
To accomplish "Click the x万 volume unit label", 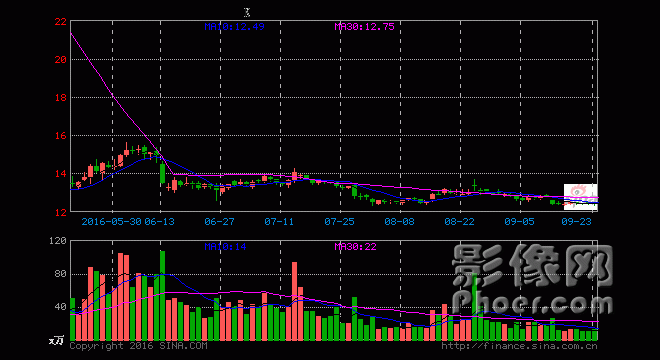I will pos(57,340).
